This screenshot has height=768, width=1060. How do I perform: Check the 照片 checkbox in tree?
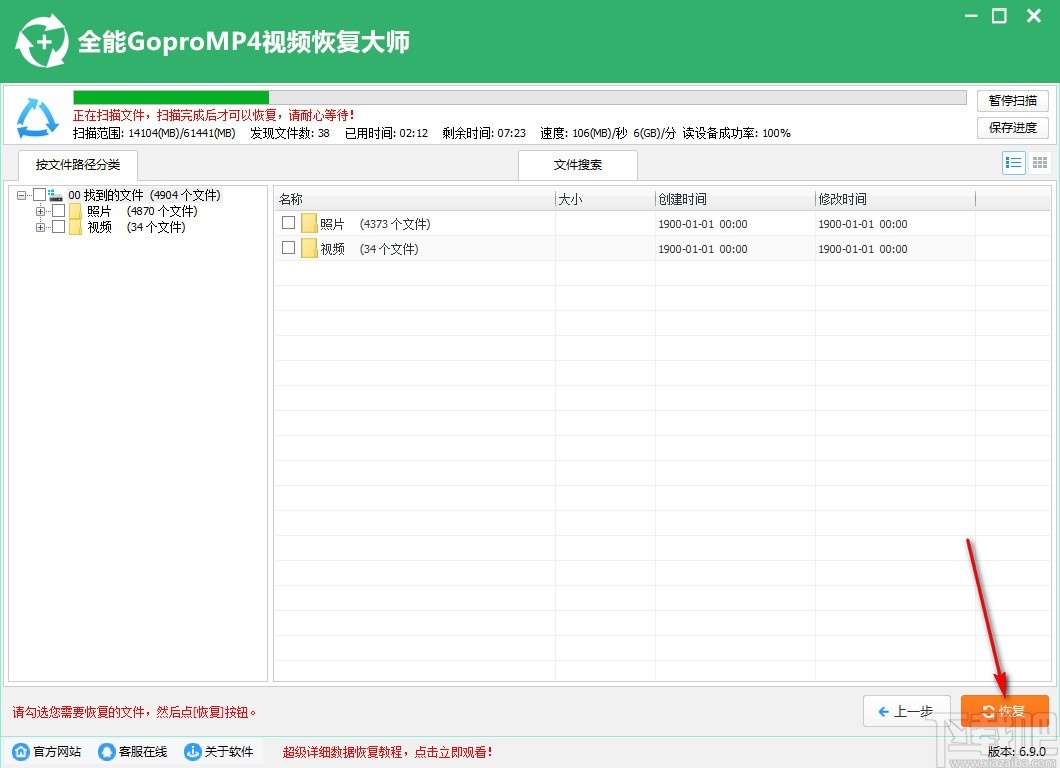(x=59, y=210)
